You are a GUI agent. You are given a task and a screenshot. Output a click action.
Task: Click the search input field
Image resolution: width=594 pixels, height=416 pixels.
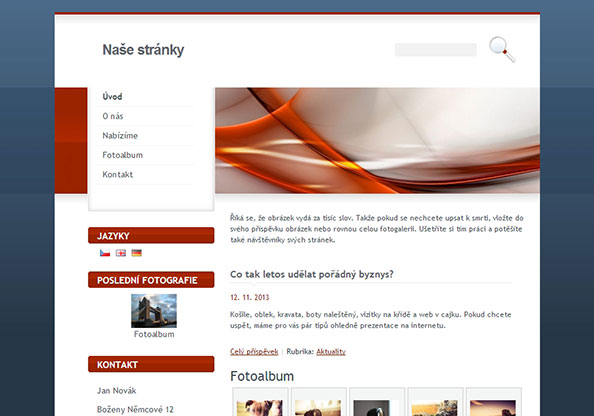[x=436, y=50]
